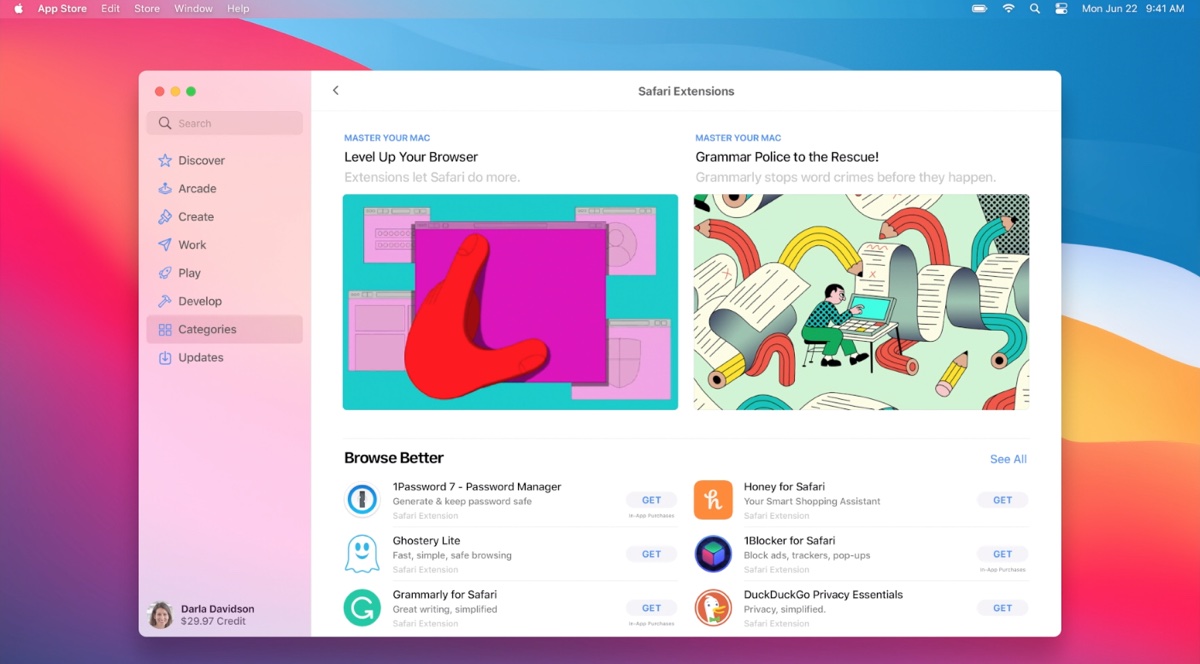
Task: Click the menu bar date and time
Action: [1133, 8]
